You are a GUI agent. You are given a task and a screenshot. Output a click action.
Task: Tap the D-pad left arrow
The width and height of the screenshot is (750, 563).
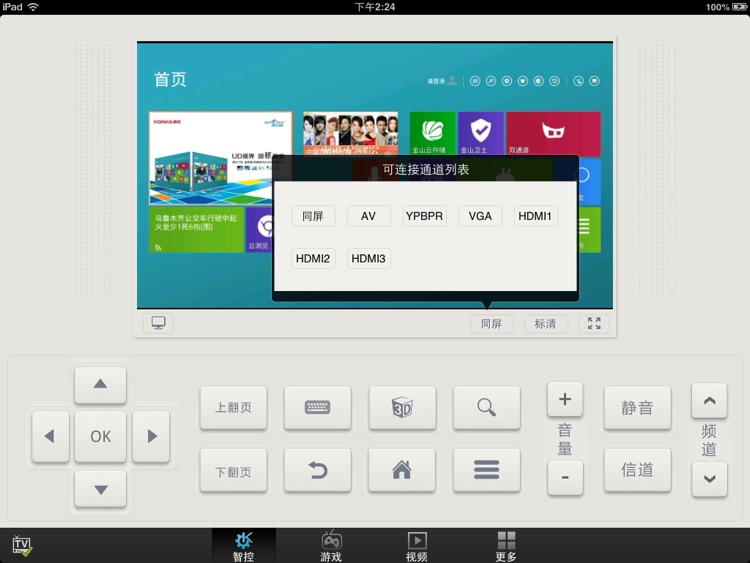(x=50, y=436)
